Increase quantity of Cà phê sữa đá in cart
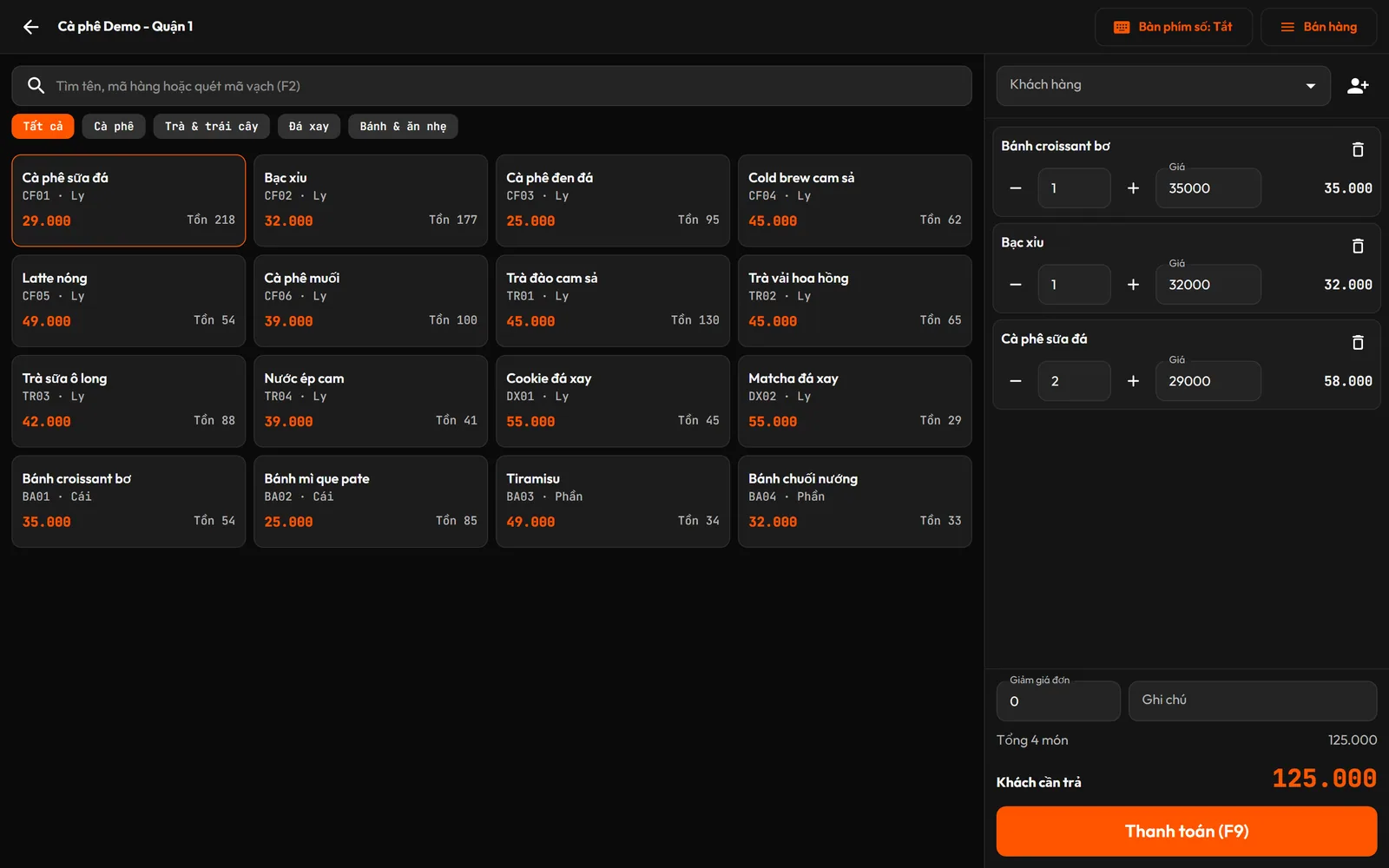This screenshot has height=868, width=1389. click(1133, 381)
